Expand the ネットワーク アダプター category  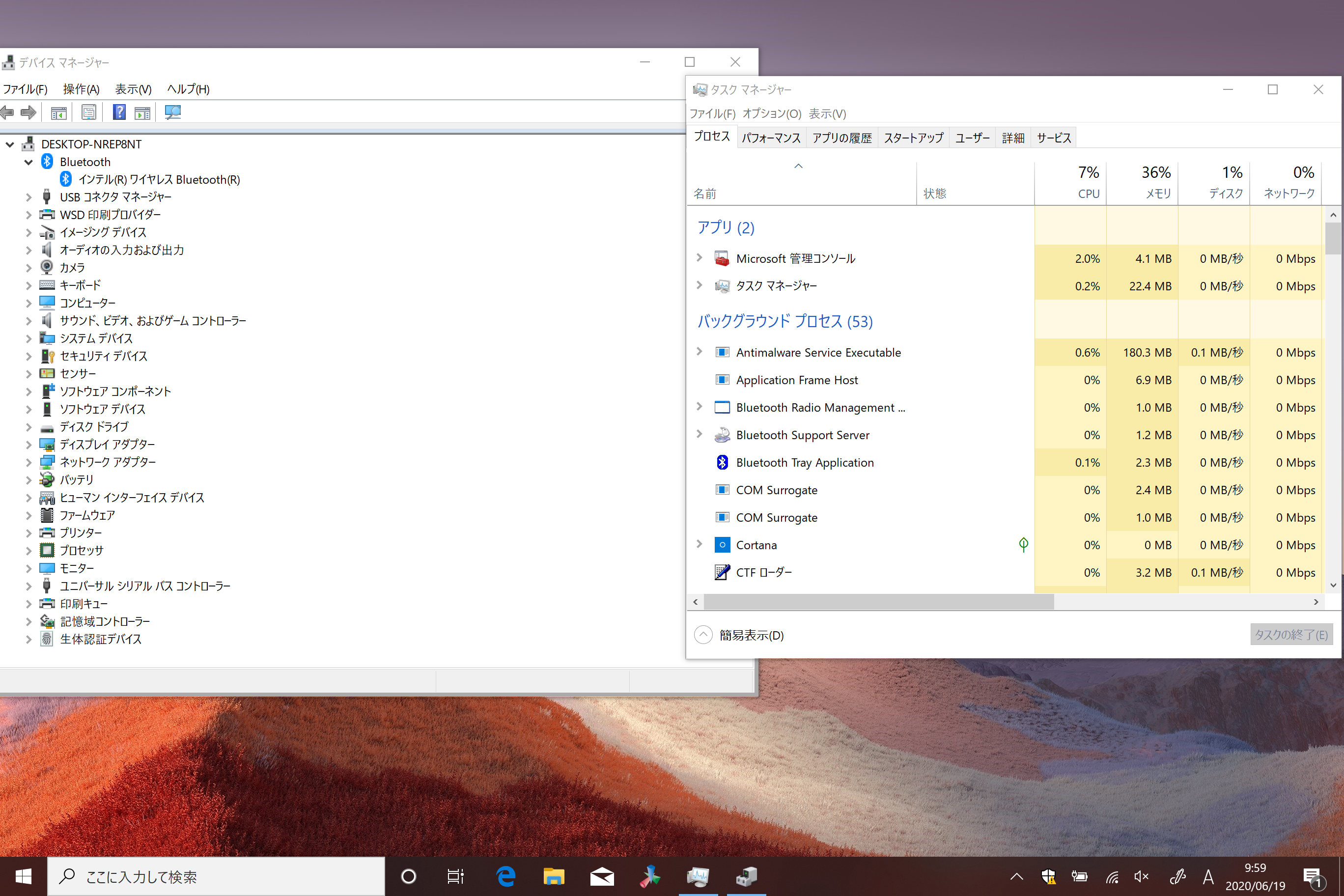pos(28,462)
